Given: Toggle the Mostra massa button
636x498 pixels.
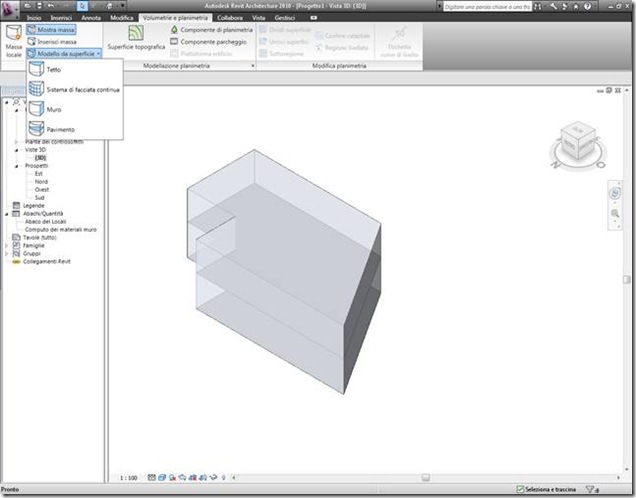Looking at the screenshot, I should click(x=51, y=30).
